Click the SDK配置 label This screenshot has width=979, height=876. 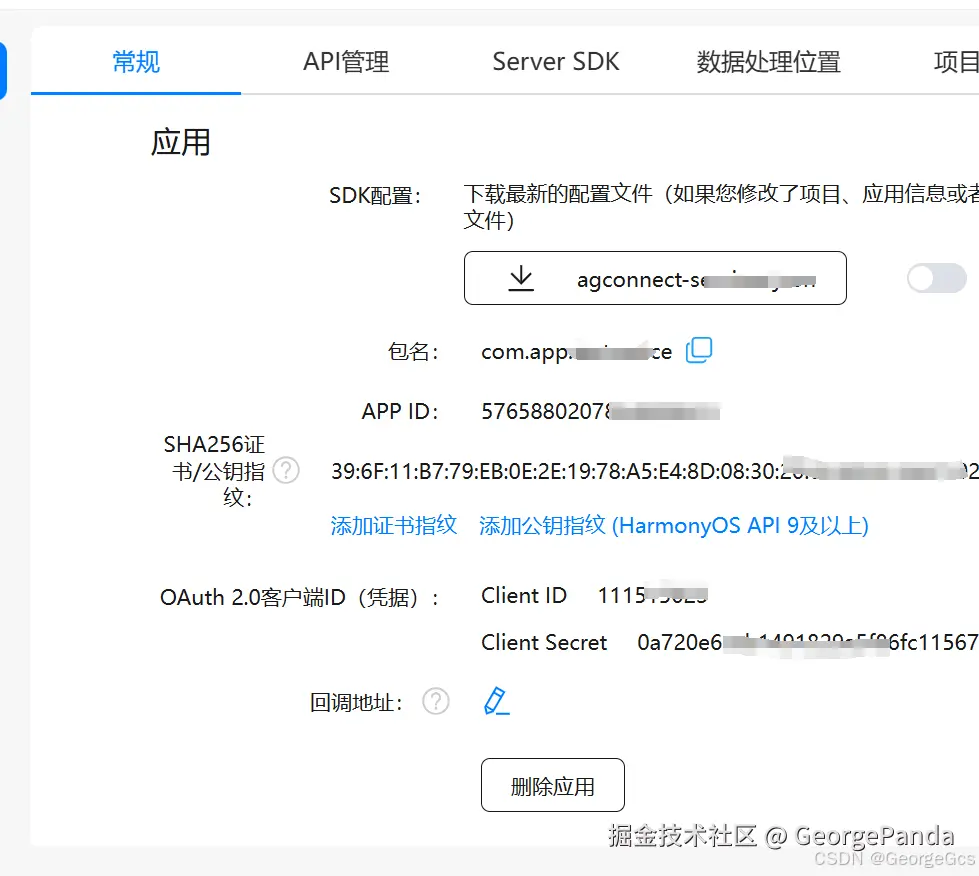pos(375,195)
